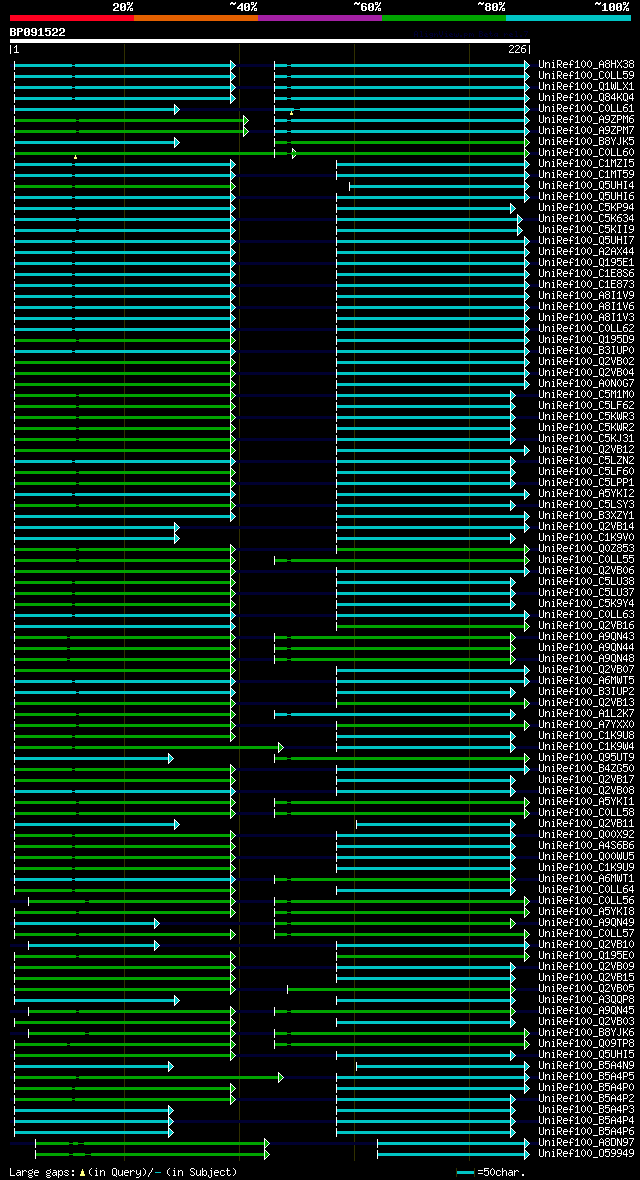
Task: Select label UniRef100_C0LL60
Action: (587, 153)
